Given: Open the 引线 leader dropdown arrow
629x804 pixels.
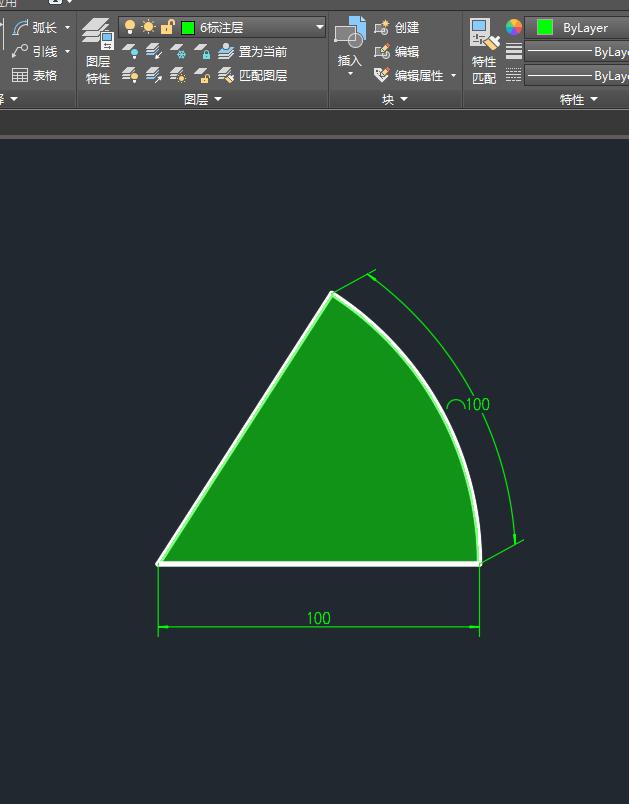Looking at the screenshot, I should (67, 51).
